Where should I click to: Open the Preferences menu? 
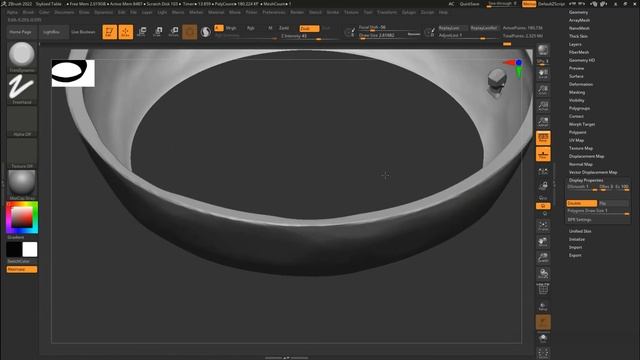click(x=273, y=12)
